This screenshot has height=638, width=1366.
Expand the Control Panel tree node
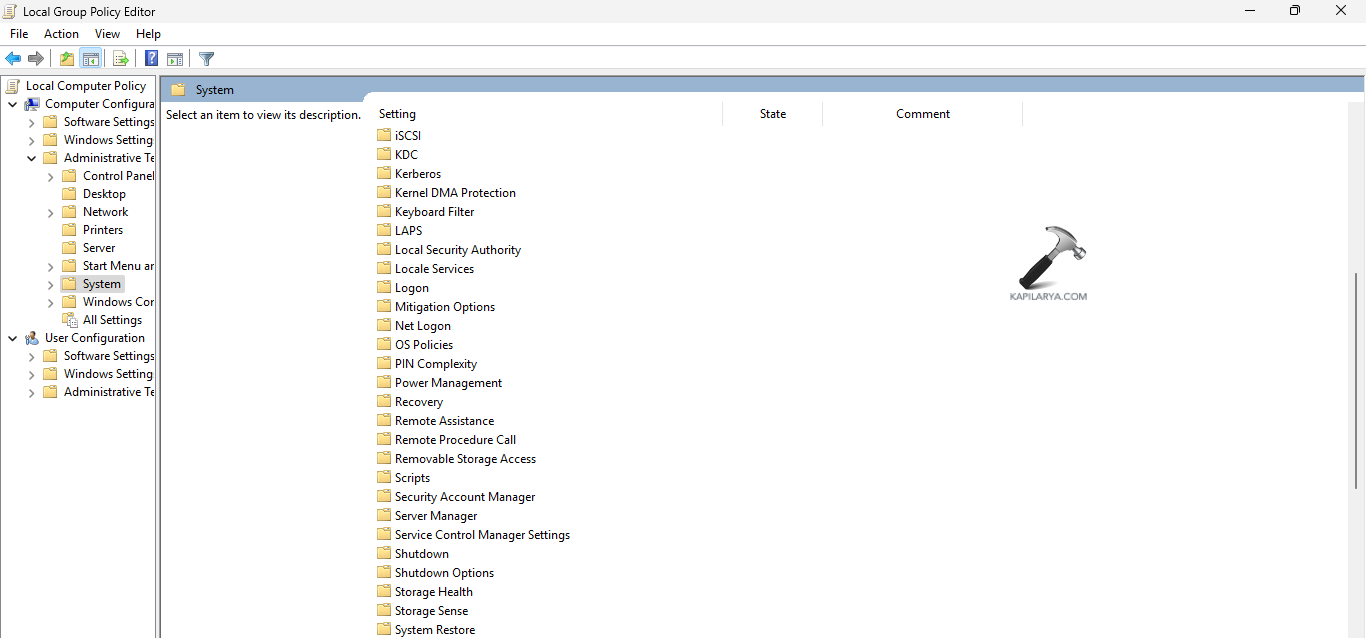click(51, 177)
